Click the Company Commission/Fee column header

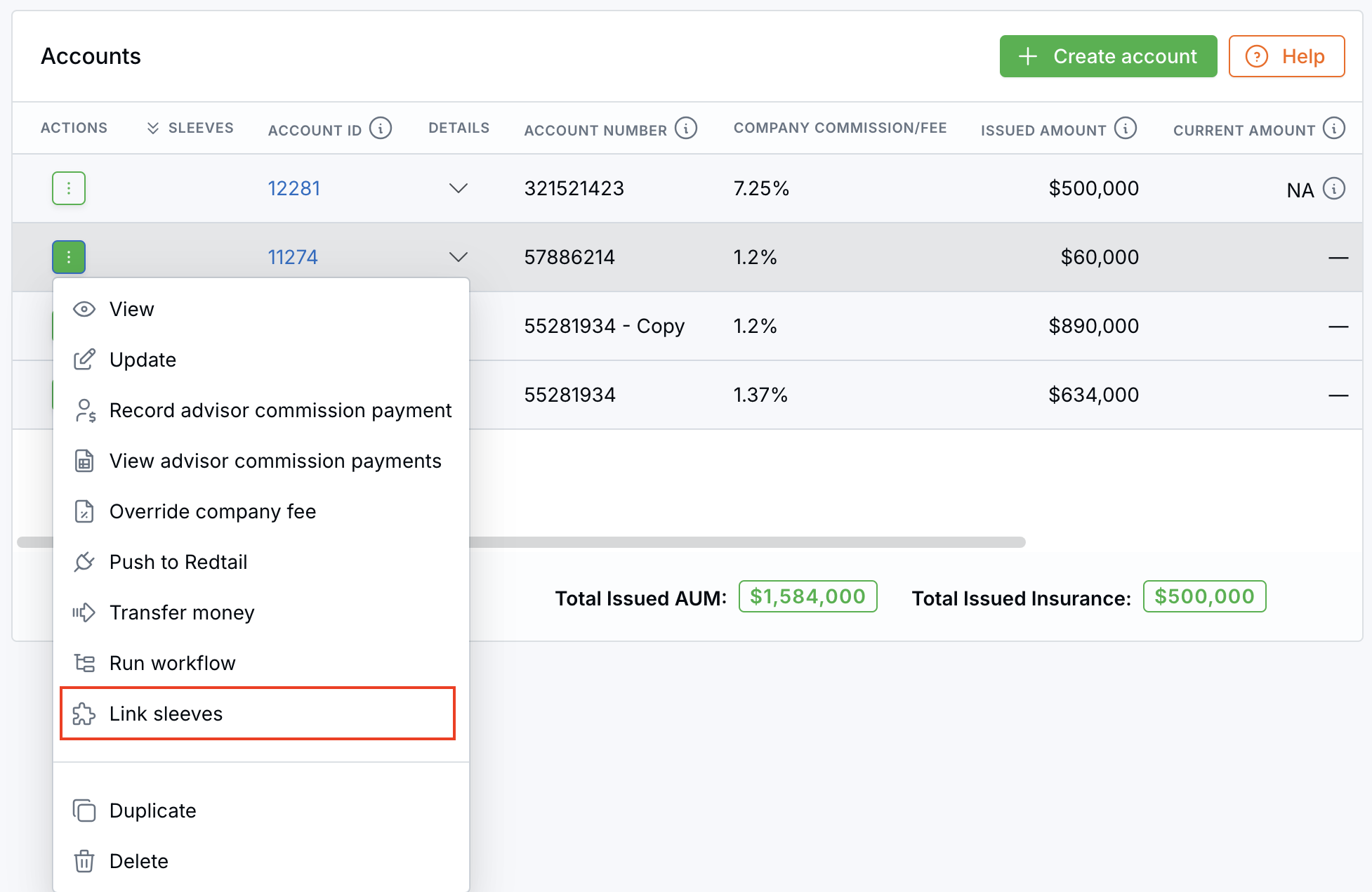[x=840, y=128]
